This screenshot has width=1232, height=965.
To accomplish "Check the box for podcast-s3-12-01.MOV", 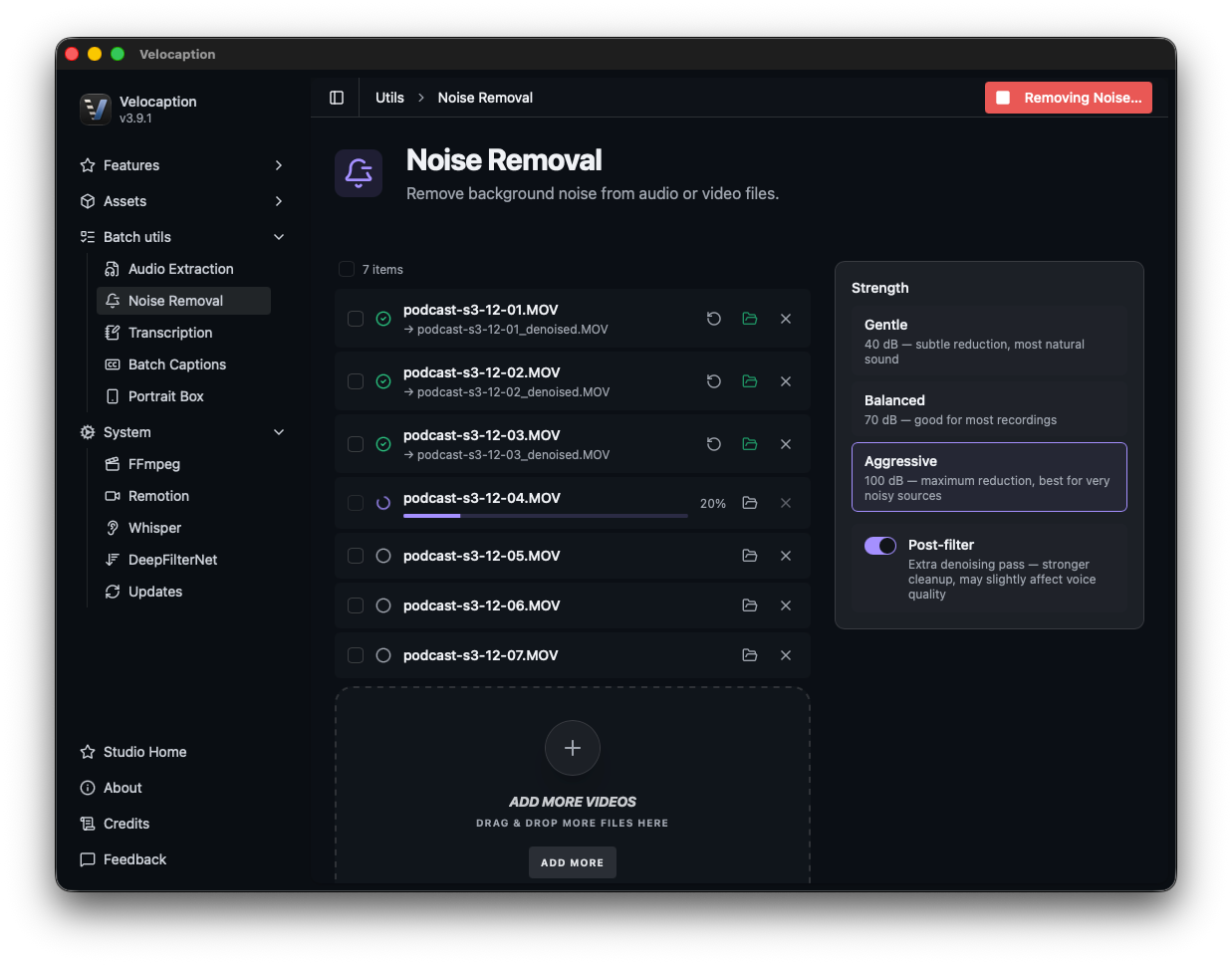I will click(356, 319).
